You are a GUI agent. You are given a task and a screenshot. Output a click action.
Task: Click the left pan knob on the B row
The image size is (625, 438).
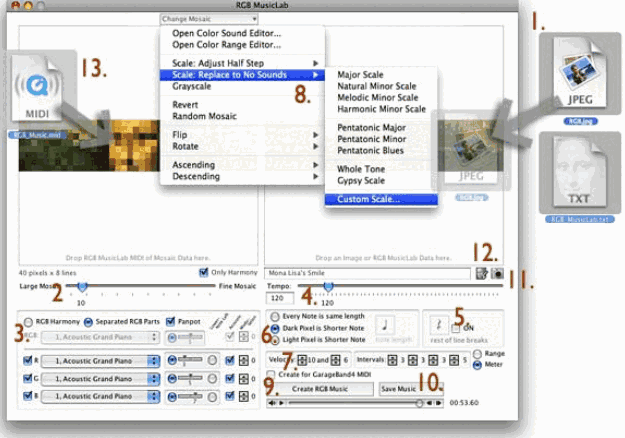click(x=172, y=397)
